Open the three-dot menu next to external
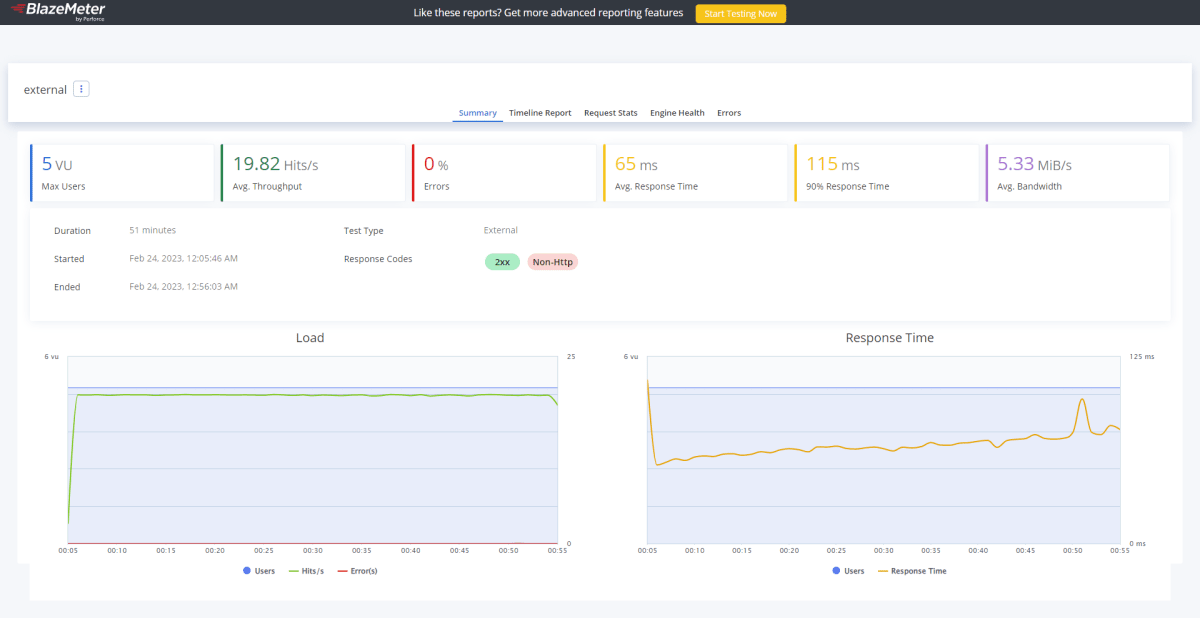The height and width of the screenshot is (618, 1200). click(x=82, y=89)
